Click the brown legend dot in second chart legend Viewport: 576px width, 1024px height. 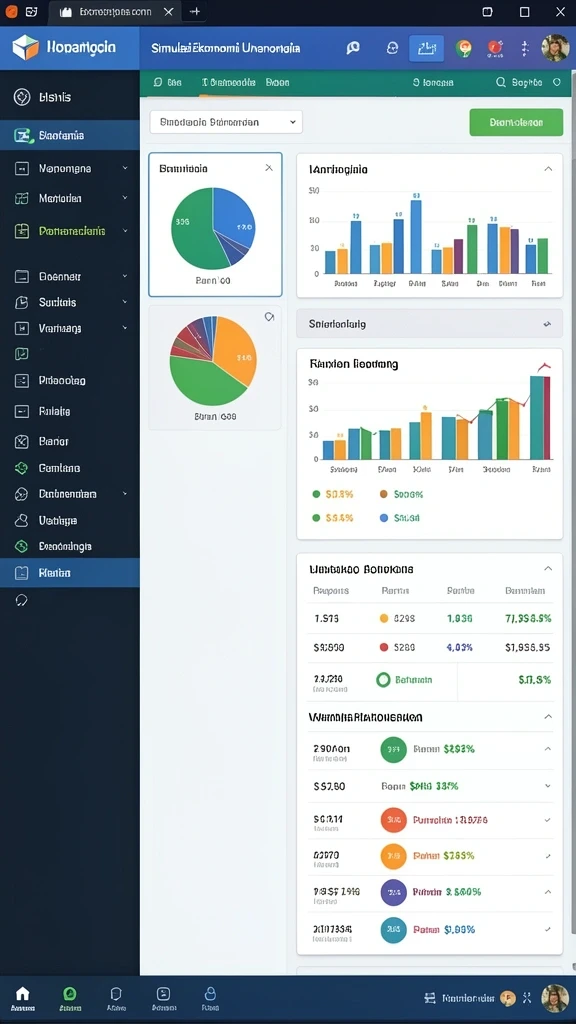click(383, 494)
